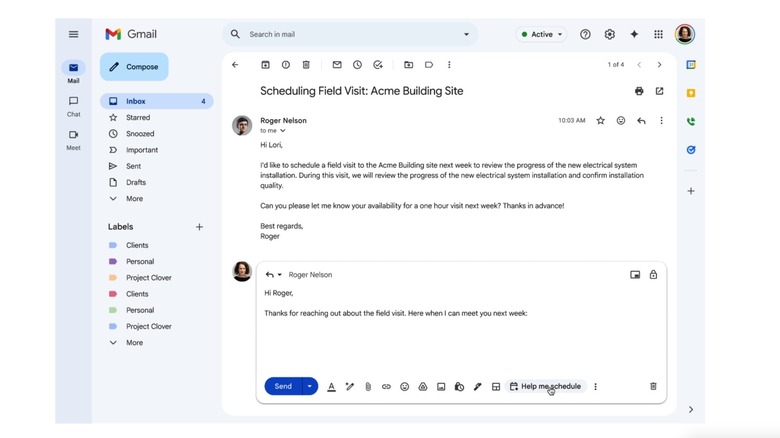Open the Active status dropdown

541,34
